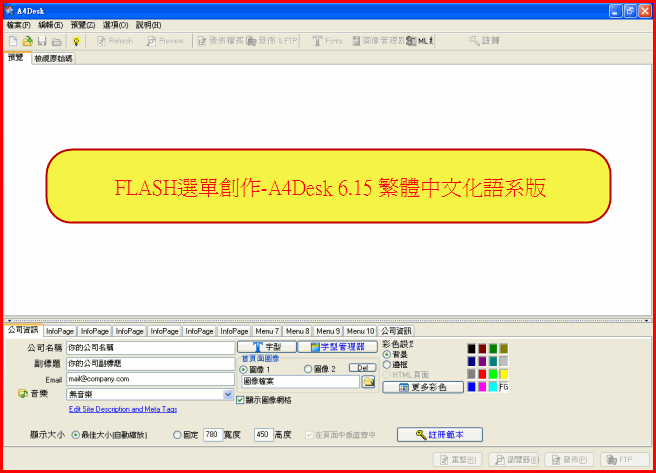Image resolution: width=656 pixels, height=473 pixels.
Task: Click the browse image file folder icon
Action: point(368,382)
